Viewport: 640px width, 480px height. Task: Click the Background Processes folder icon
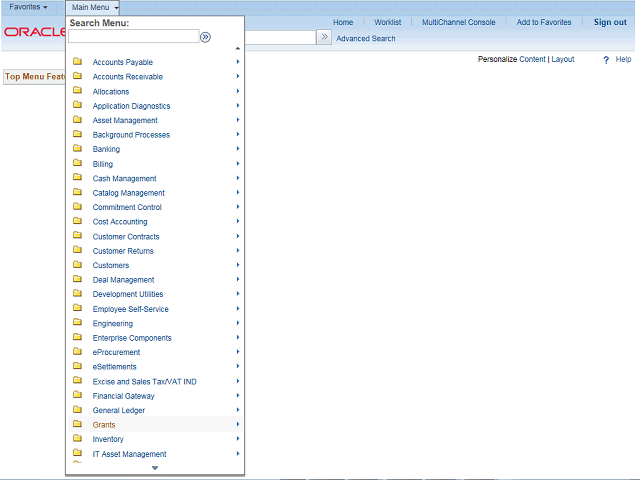(77, 134)
